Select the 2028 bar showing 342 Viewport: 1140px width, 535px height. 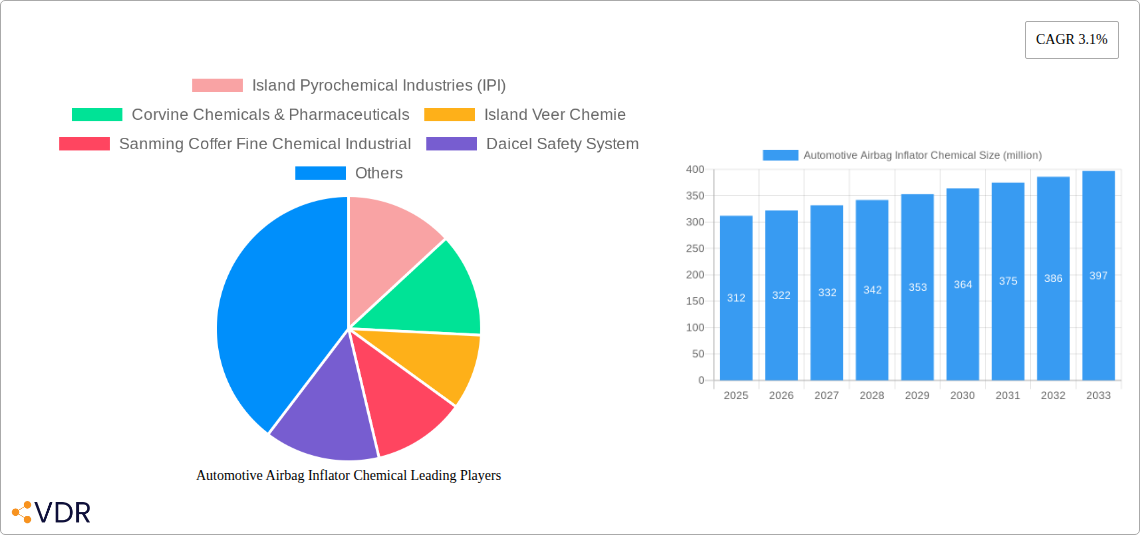[872, 290]
